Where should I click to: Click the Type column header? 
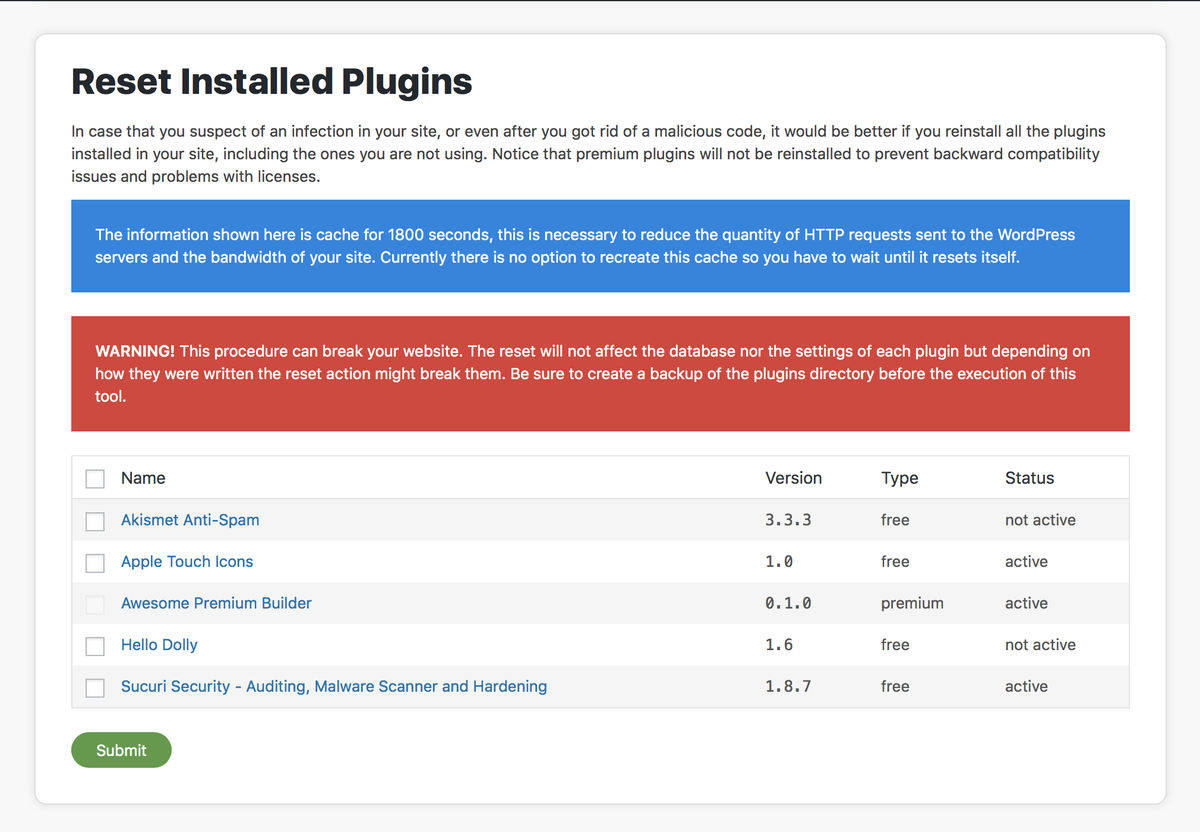tap(899, 478)
